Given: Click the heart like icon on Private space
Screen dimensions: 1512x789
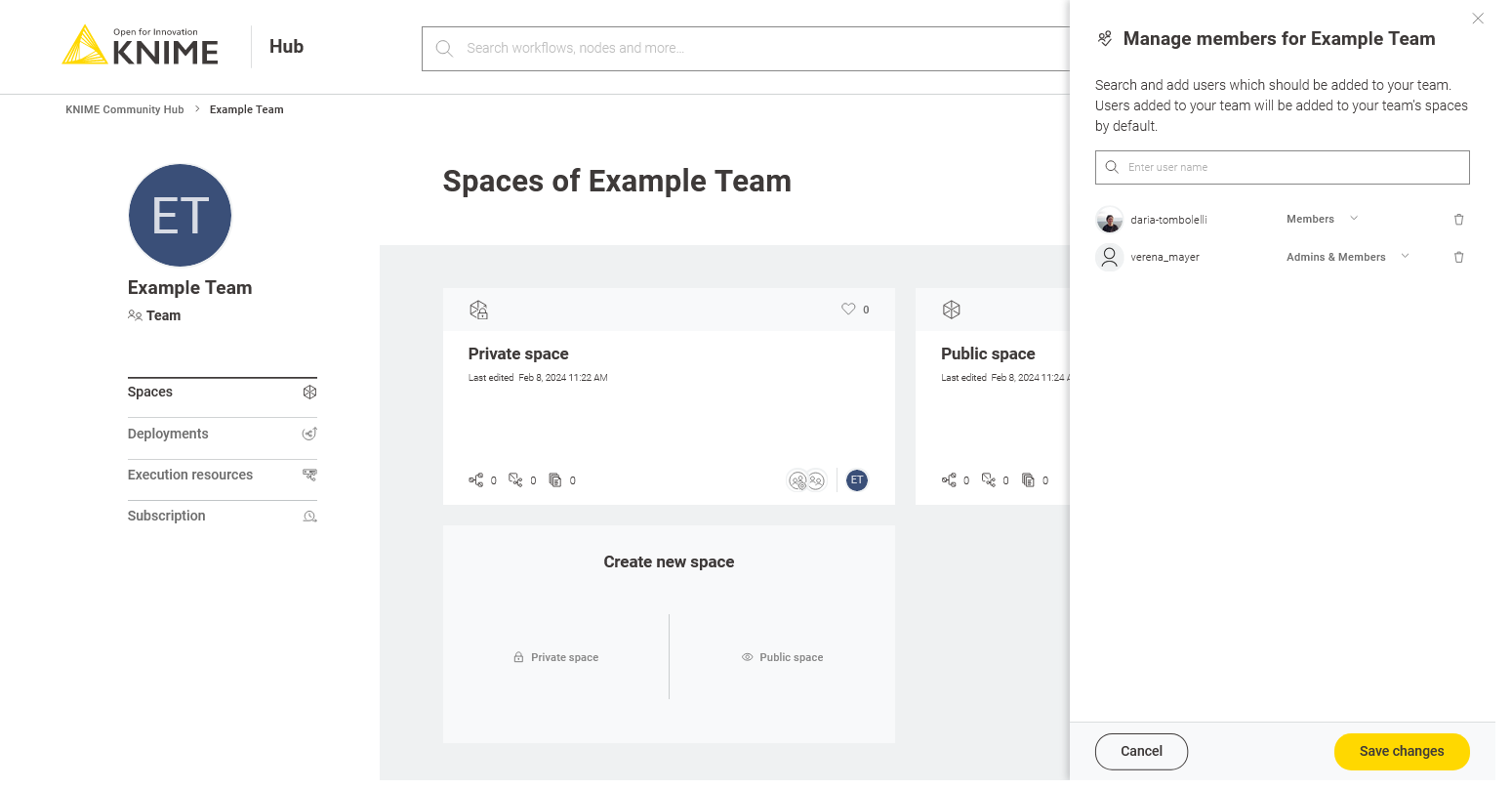Looking at the screenshot, I should (848, 309).
